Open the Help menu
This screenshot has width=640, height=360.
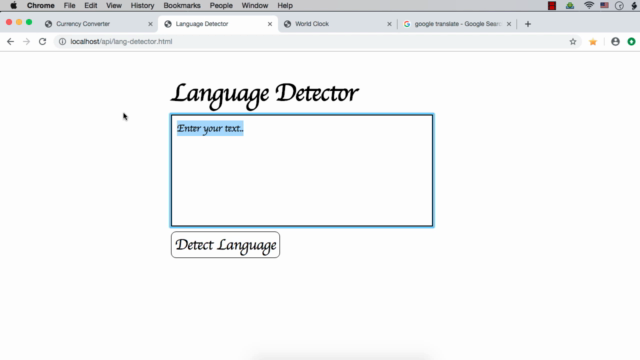(285, 6)
